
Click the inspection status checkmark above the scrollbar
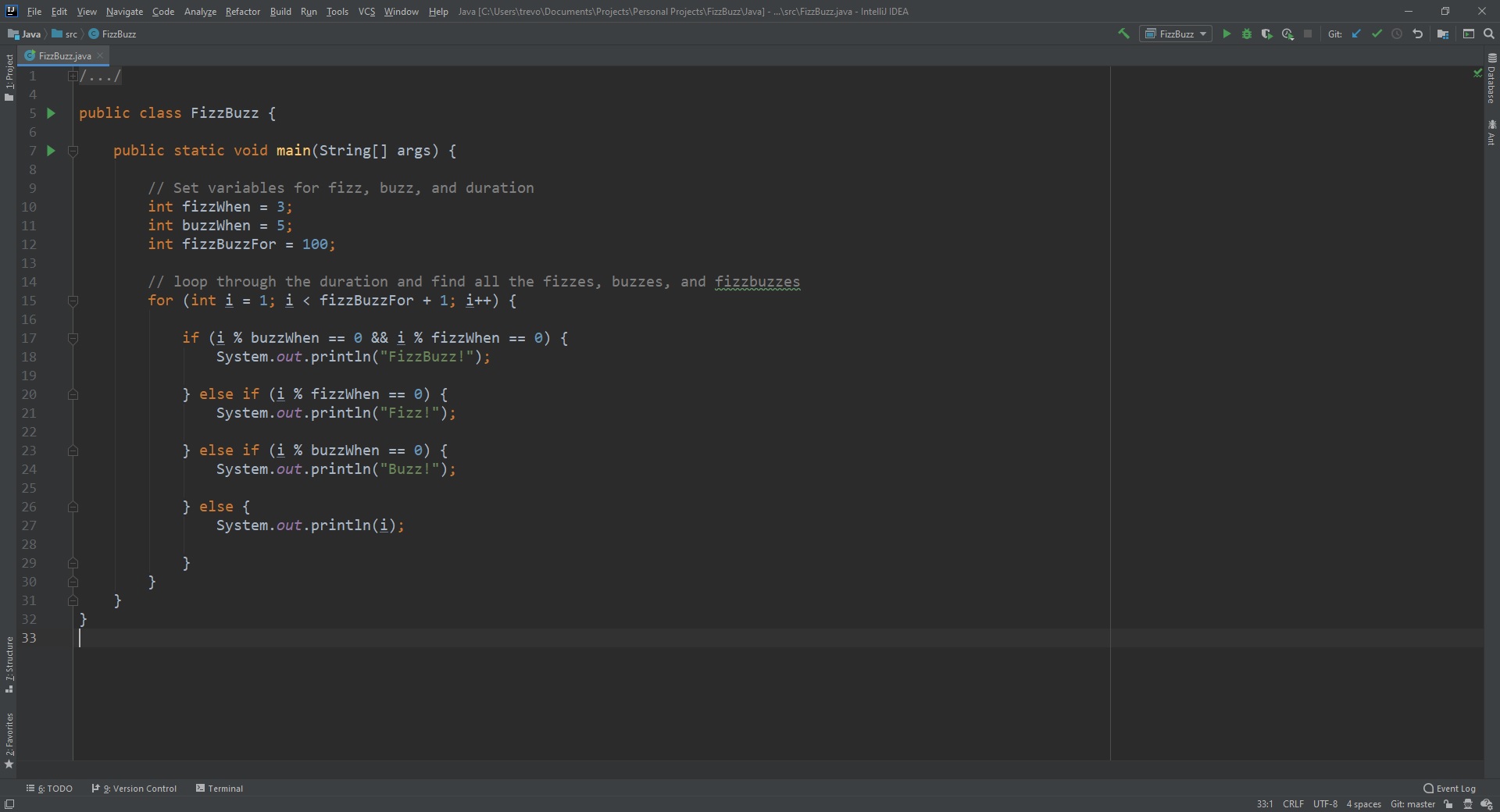pyautogui.click(x=1477, y=73)
